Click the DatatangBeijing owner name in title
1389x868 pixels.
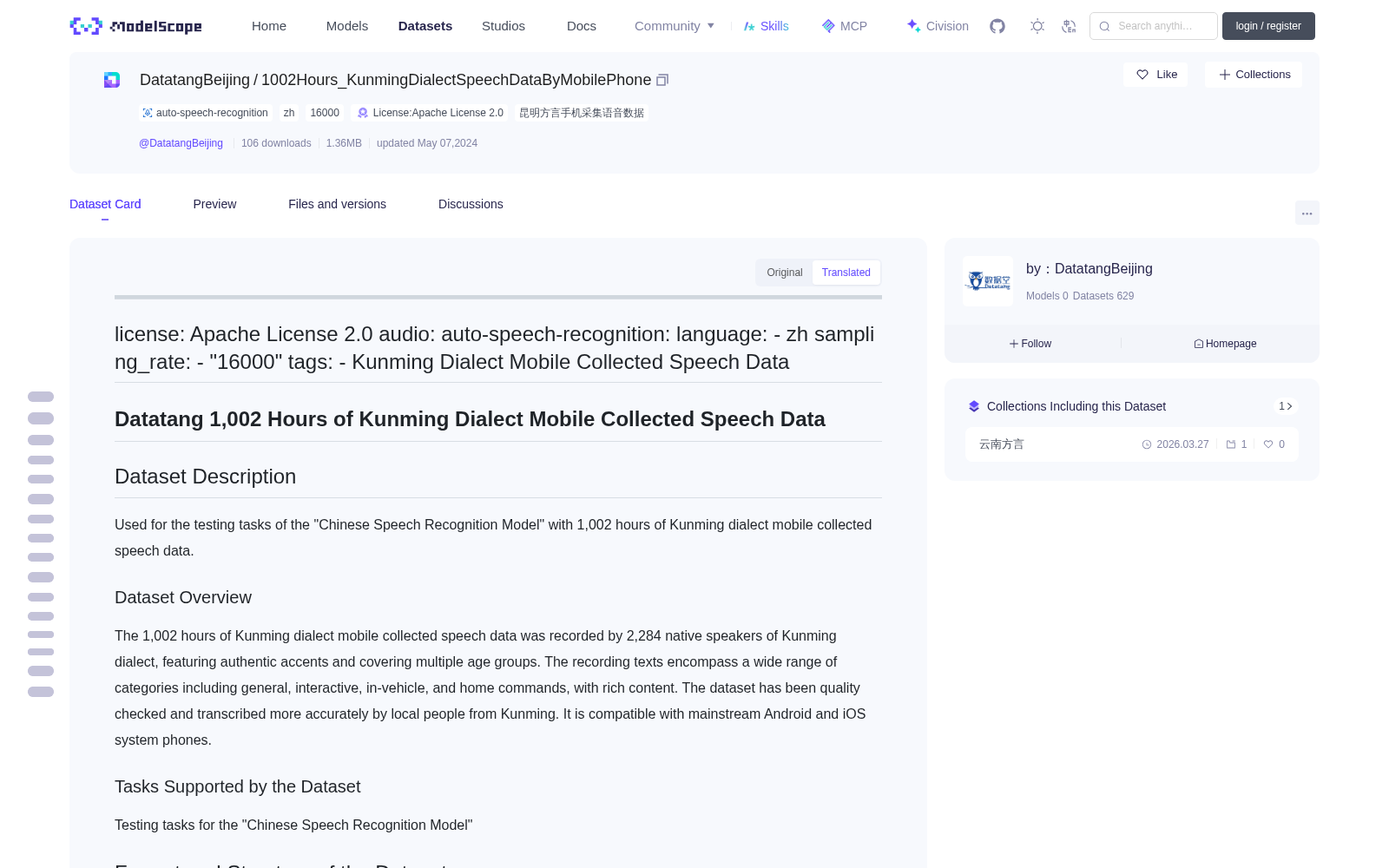[194, 80]
